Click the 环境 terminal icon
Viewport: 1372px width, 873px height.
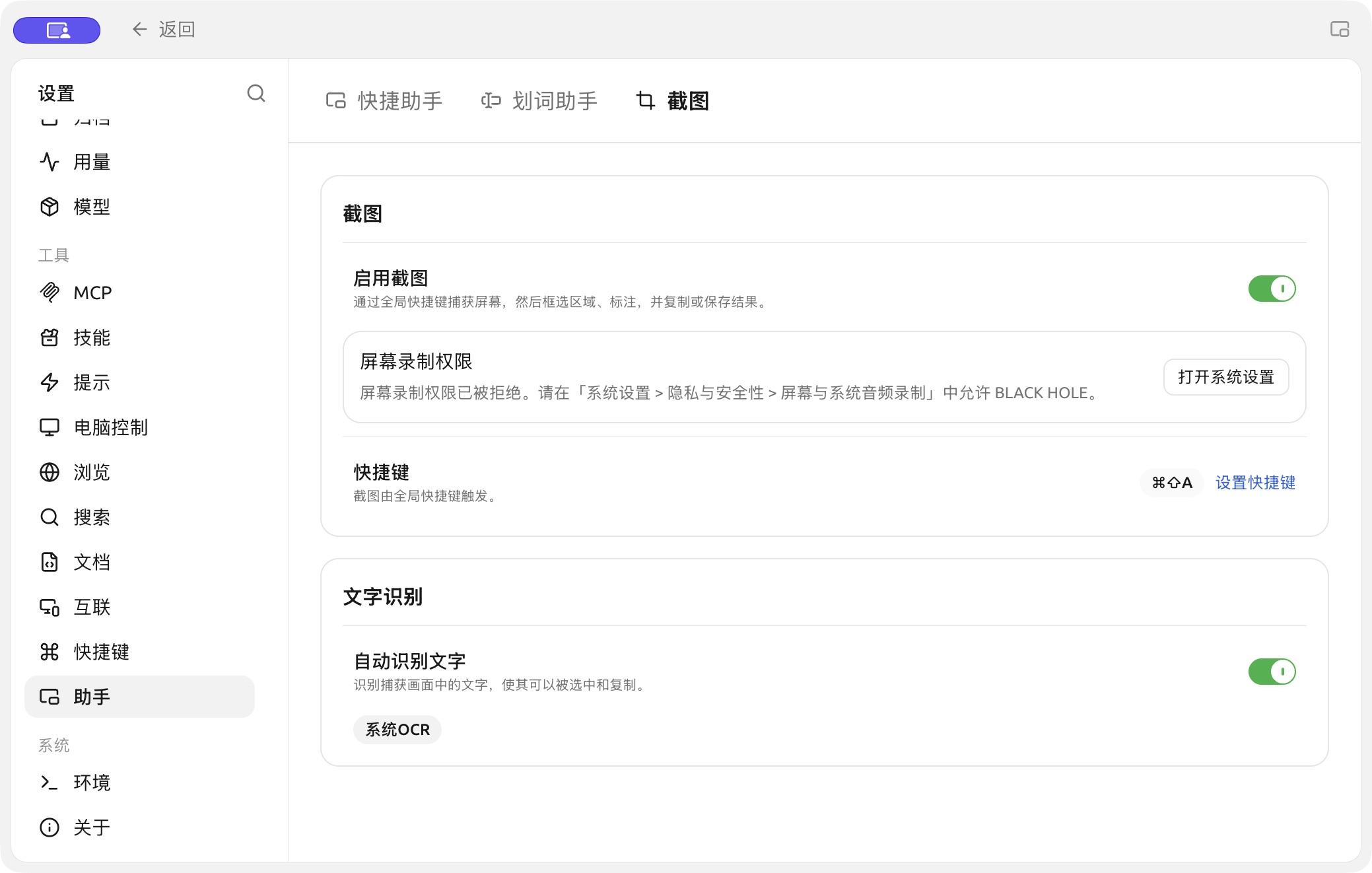(50, 783)
